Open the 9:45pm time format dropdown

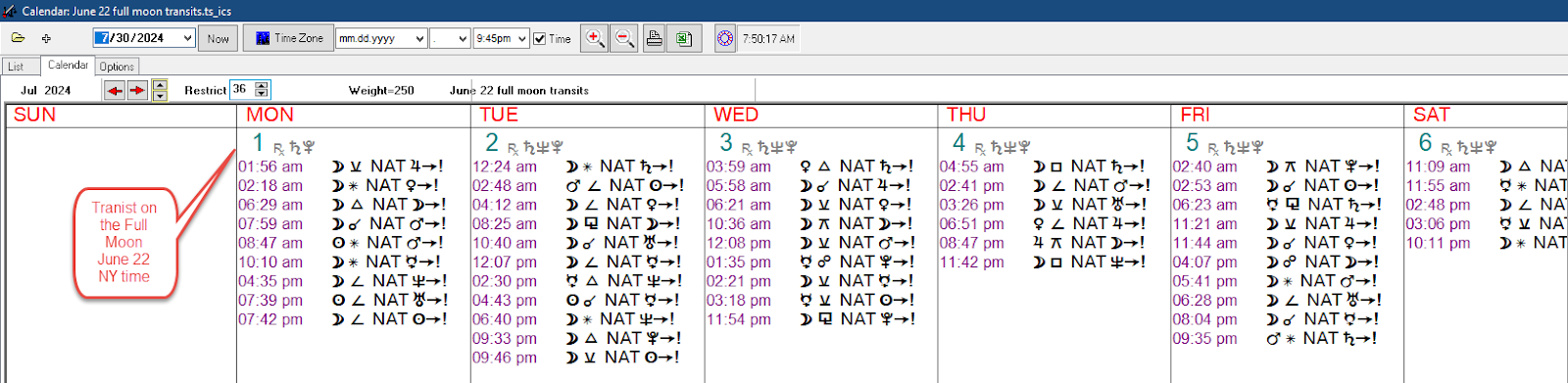tap(521, 38)
